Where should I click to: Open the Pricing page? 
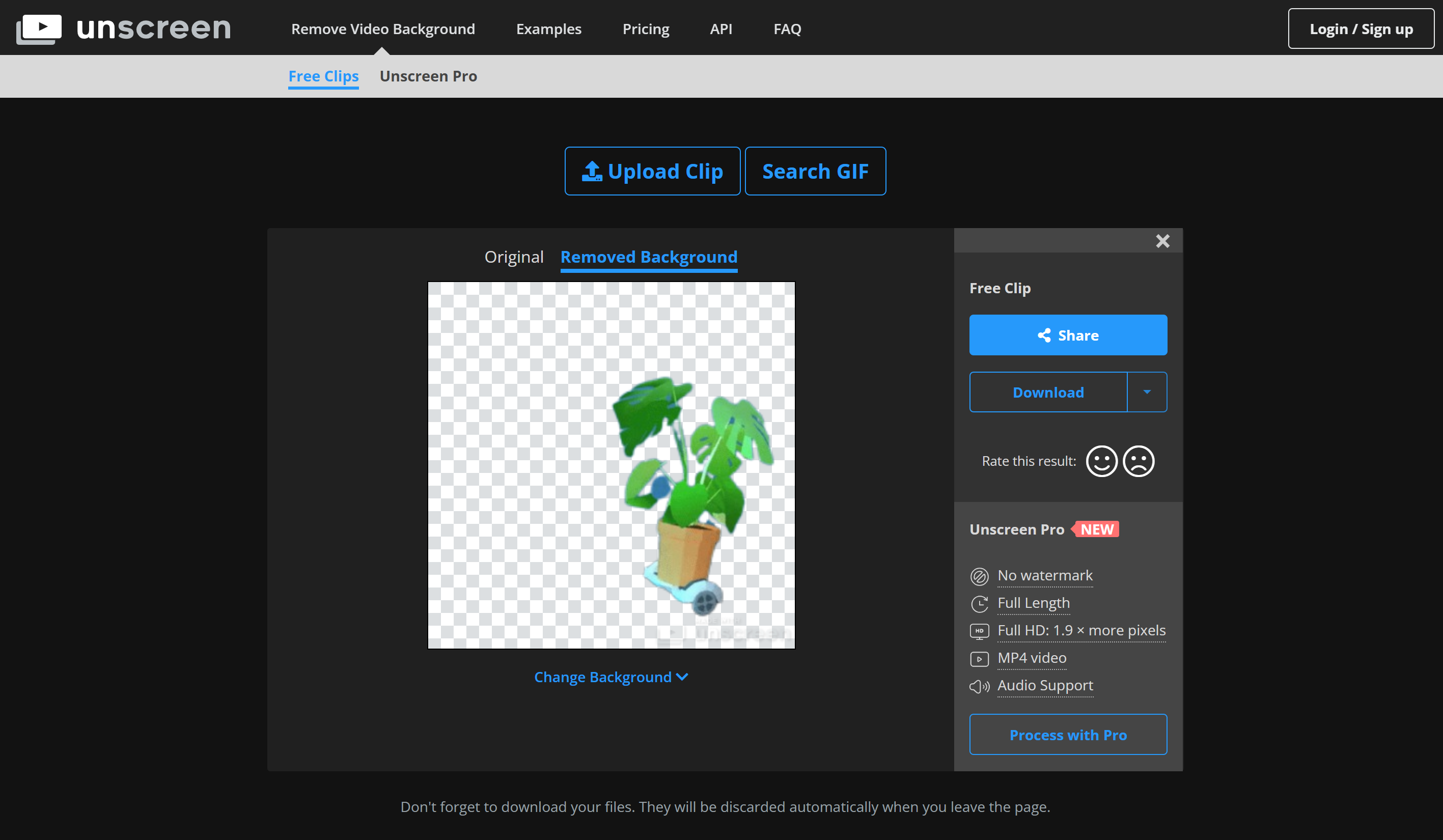point(646,29)
